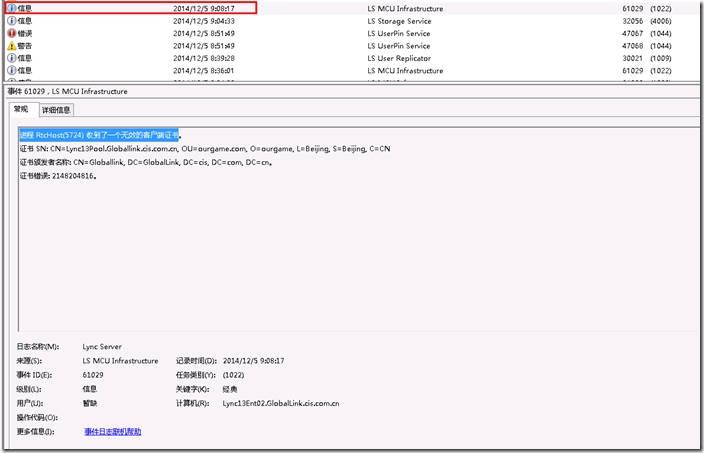Click yellow warning icon of 47068 event
This screenshot has width=704, height=453.
click(12, 46)
